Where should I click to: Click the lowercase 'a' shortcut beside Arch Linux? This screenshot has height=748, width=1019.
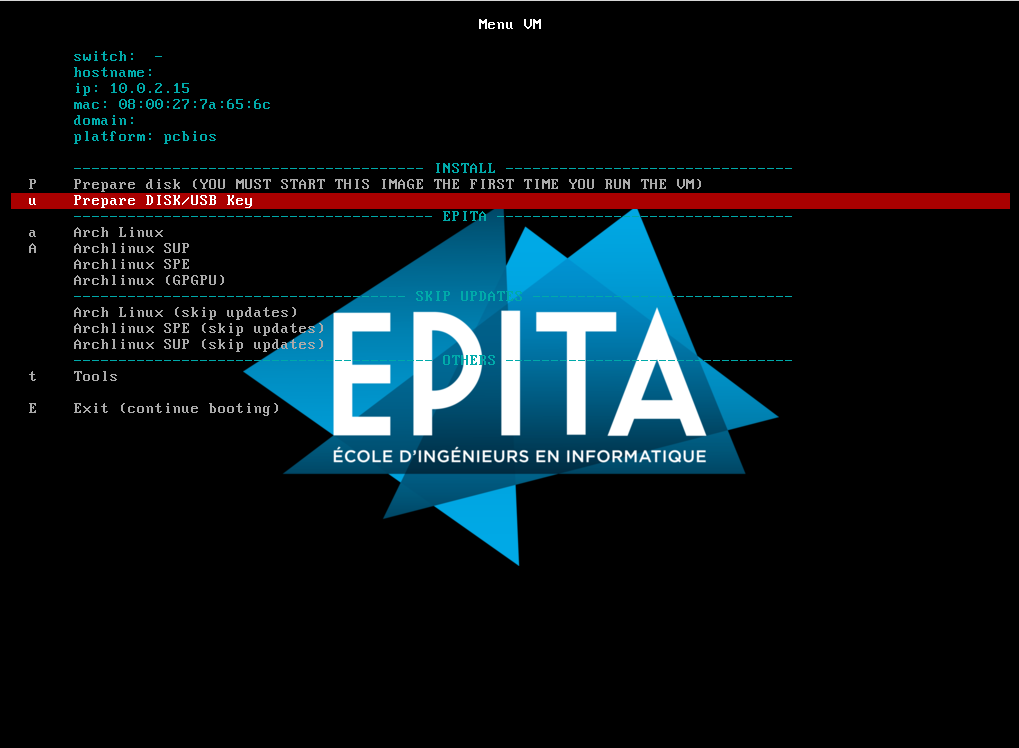[32, 233]
